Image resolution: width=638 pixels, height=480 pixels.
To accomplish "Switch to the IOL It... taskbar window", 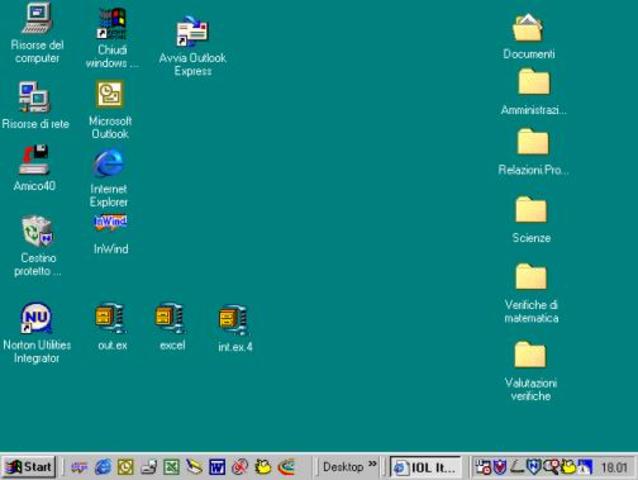I will pyautogui.click(x=425, y=467).
